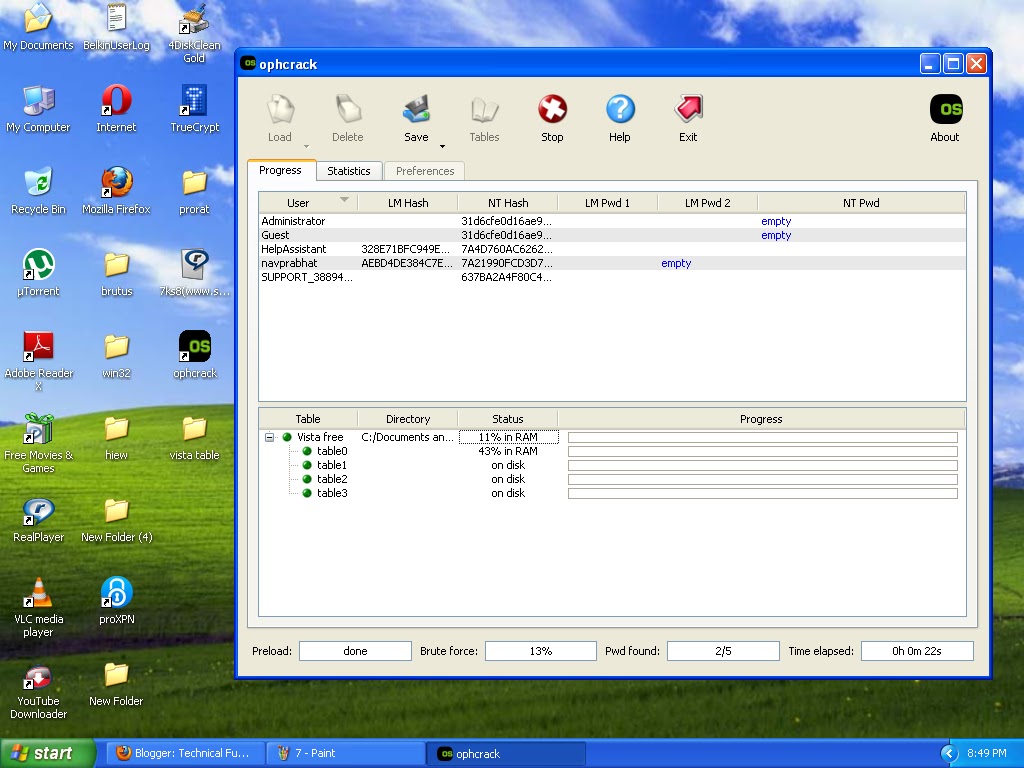Viewport: 1024px width, 768px height.
Task: Select the YouTube Downloader desktop icon
Action: click(38, 692)
